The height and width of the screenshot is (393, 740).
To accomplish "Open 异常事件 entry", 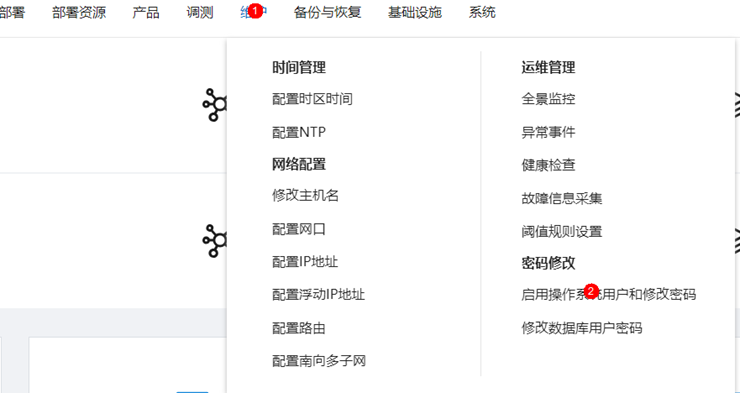I will point(548,132).
